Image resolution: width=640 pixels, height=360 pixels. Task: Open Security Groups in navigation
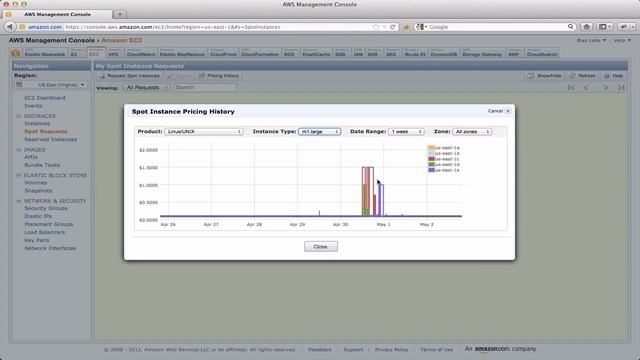point(46,208)
